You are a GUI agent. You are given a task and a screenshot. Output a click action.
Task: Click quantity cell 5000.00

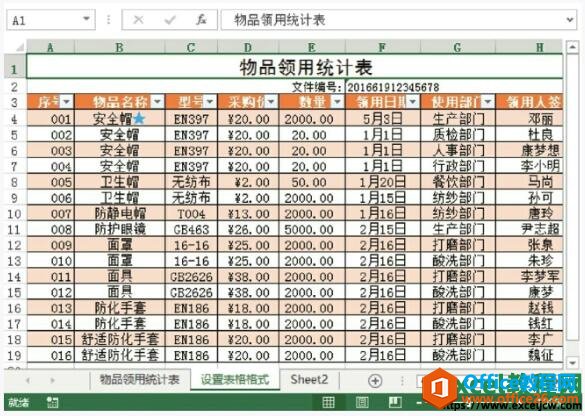tap(312, 229)
